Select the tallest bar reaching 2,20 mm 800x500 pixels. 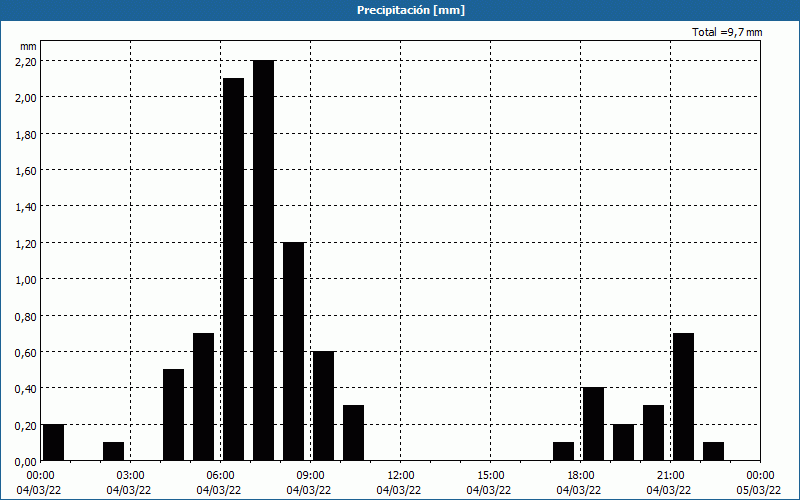[263, 260]
